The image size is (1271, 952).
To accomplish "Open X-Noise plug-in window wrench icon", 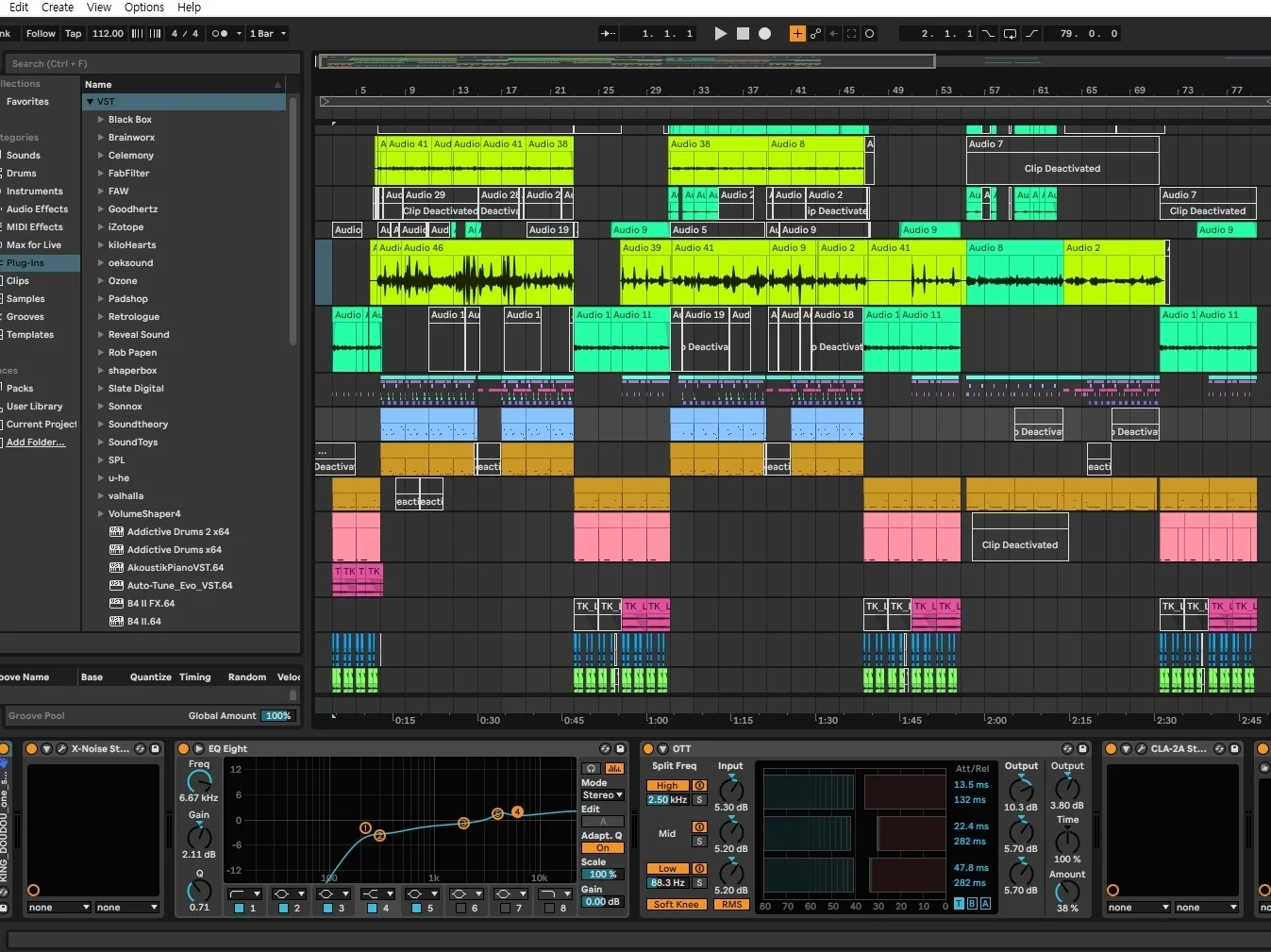I will coord(61,748).
